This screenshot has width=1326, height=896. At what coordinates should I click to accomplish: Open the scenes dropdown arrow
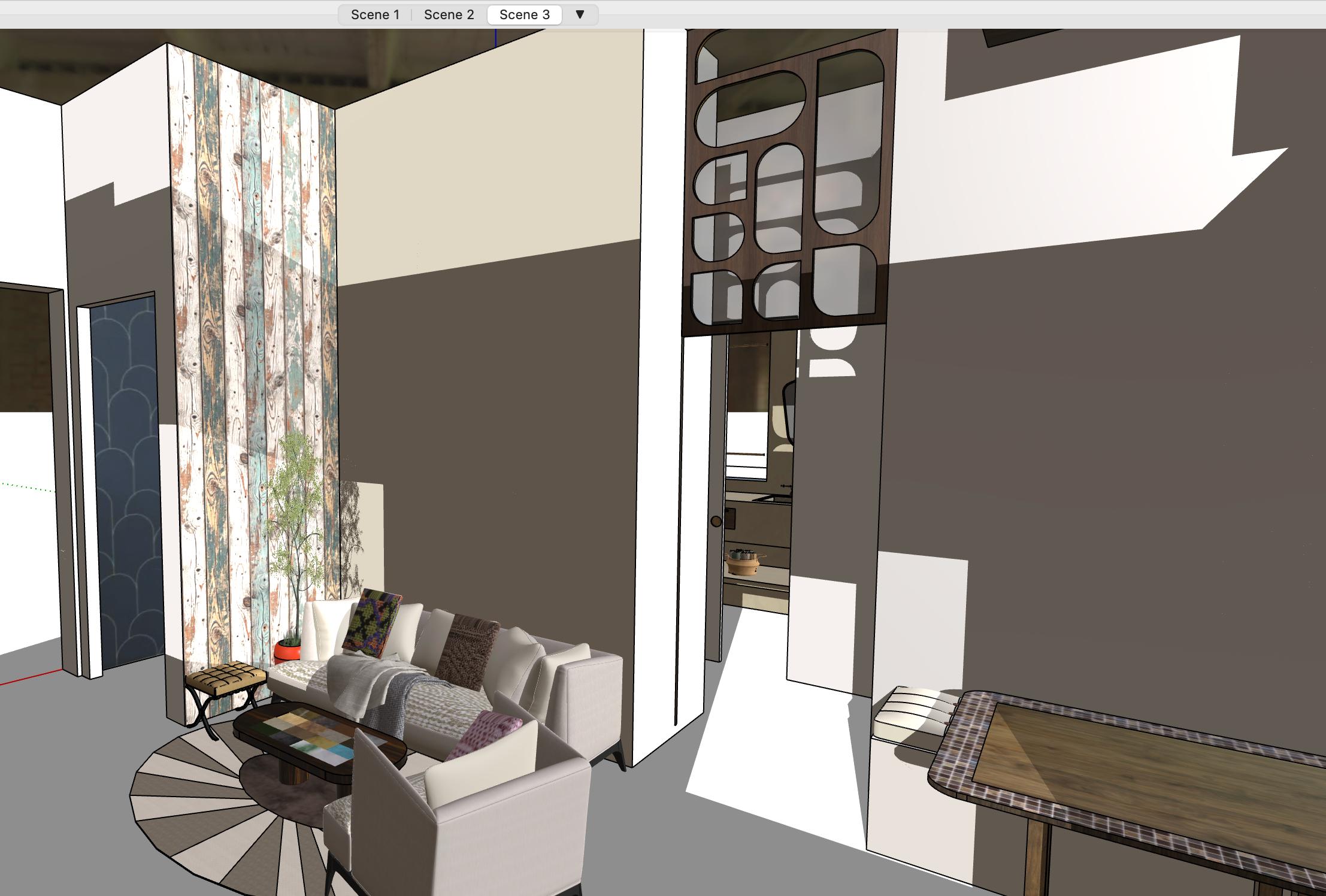click(579, 14)
